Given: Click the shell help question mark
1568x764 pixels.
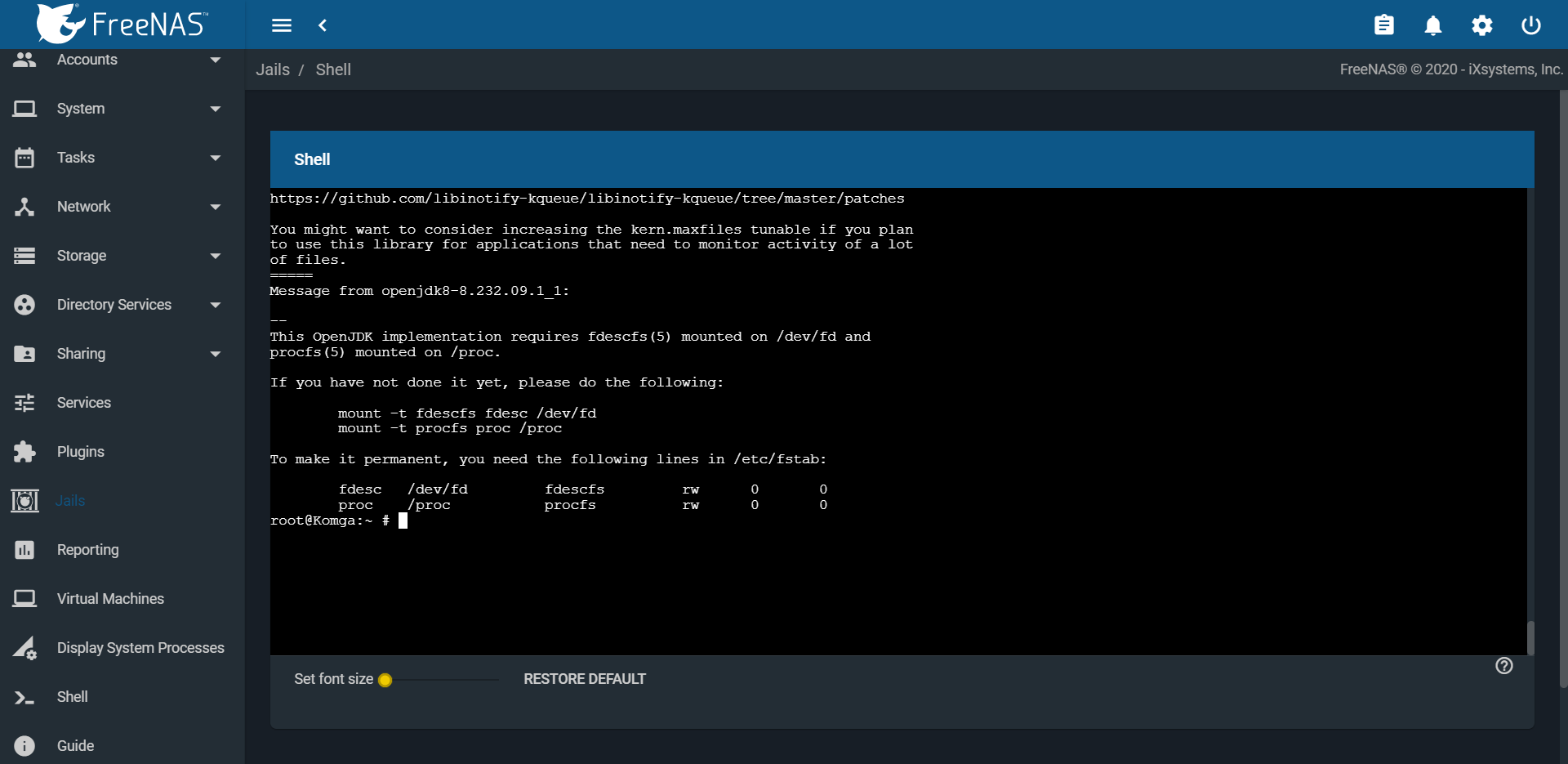Looking at the screenshot, I should click(1505, 665).
